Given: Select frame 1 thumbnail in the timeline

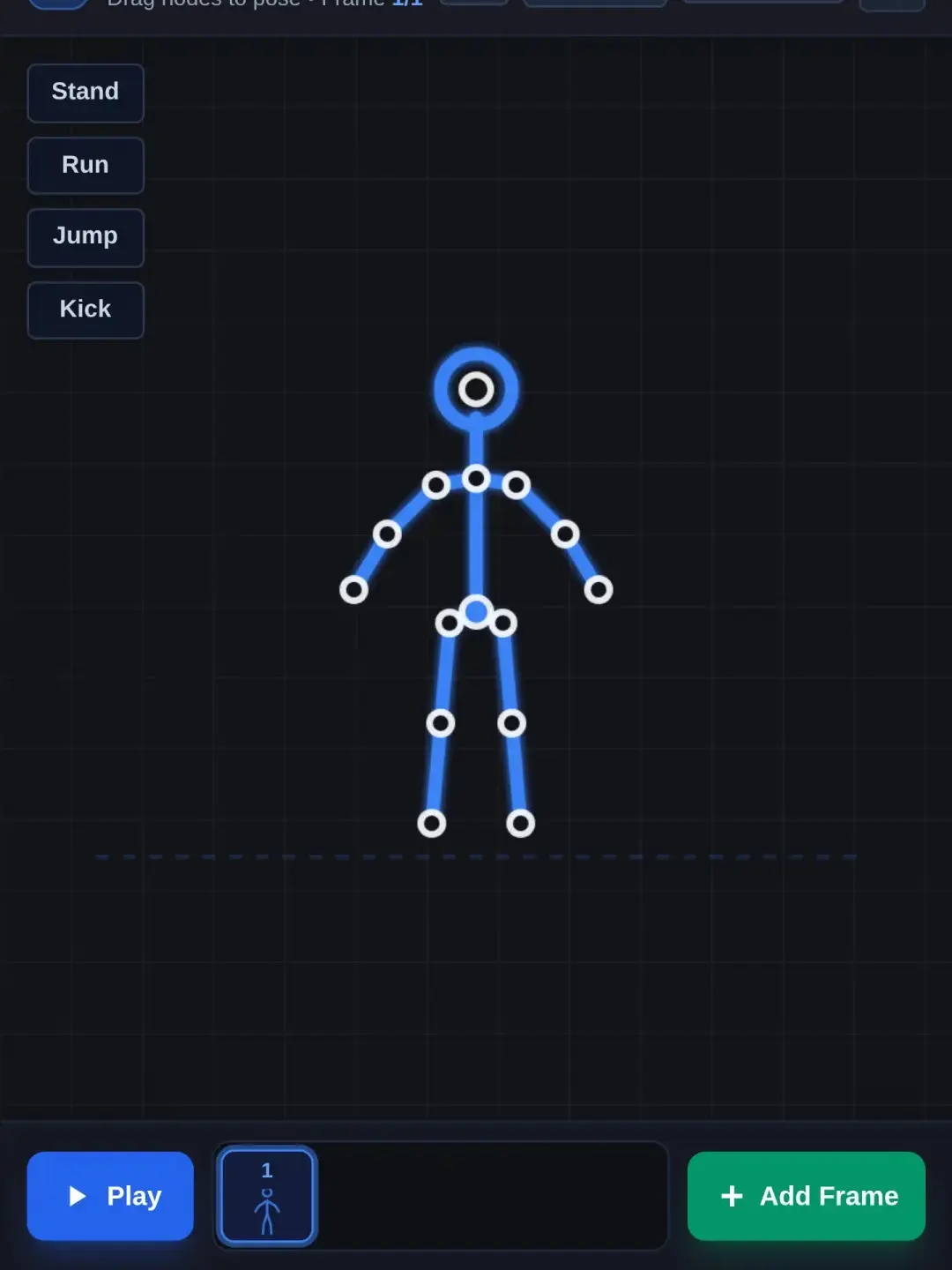Looking at the screenshot, I should (x=267, y=1196).
